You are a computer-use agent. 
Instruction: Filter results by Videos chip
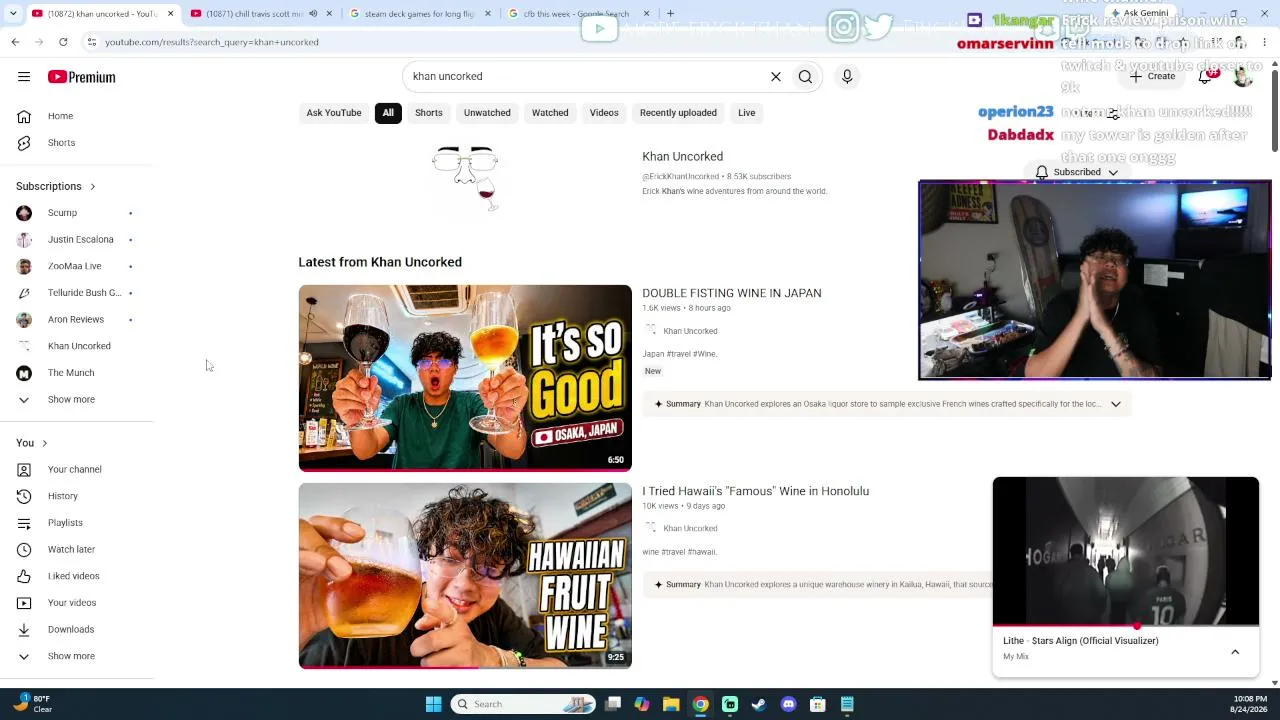(x=604, y=113)
